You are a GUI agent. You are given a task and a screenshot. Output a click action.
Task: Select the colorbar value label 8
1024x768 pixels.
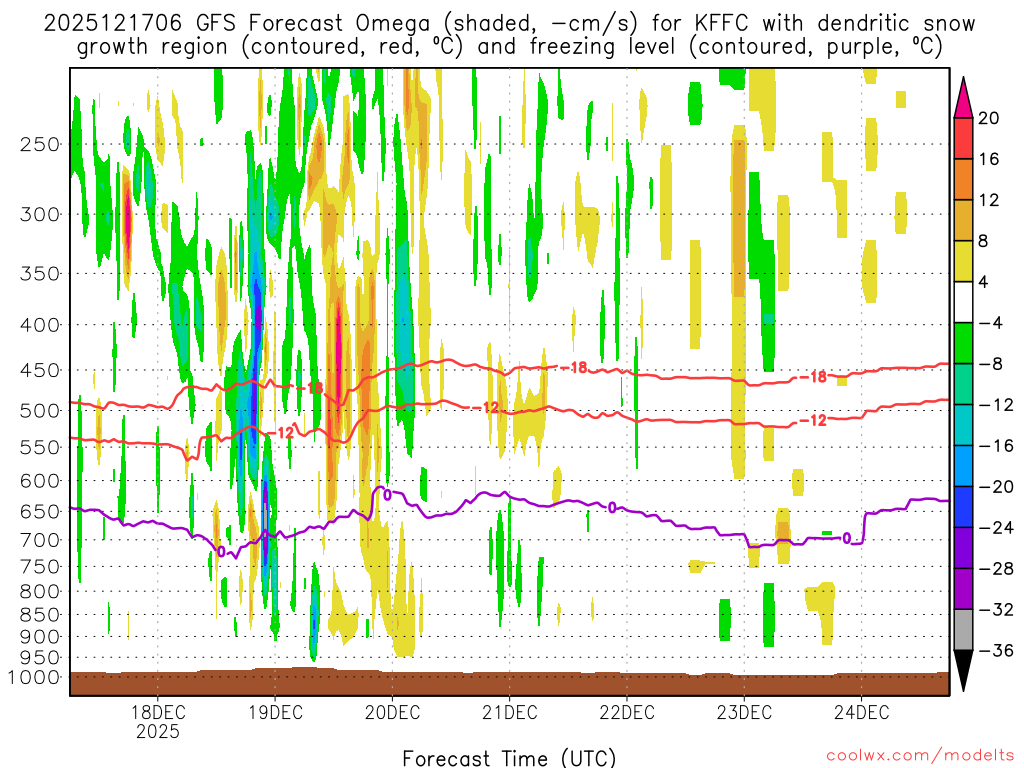(x=984, y=241)
